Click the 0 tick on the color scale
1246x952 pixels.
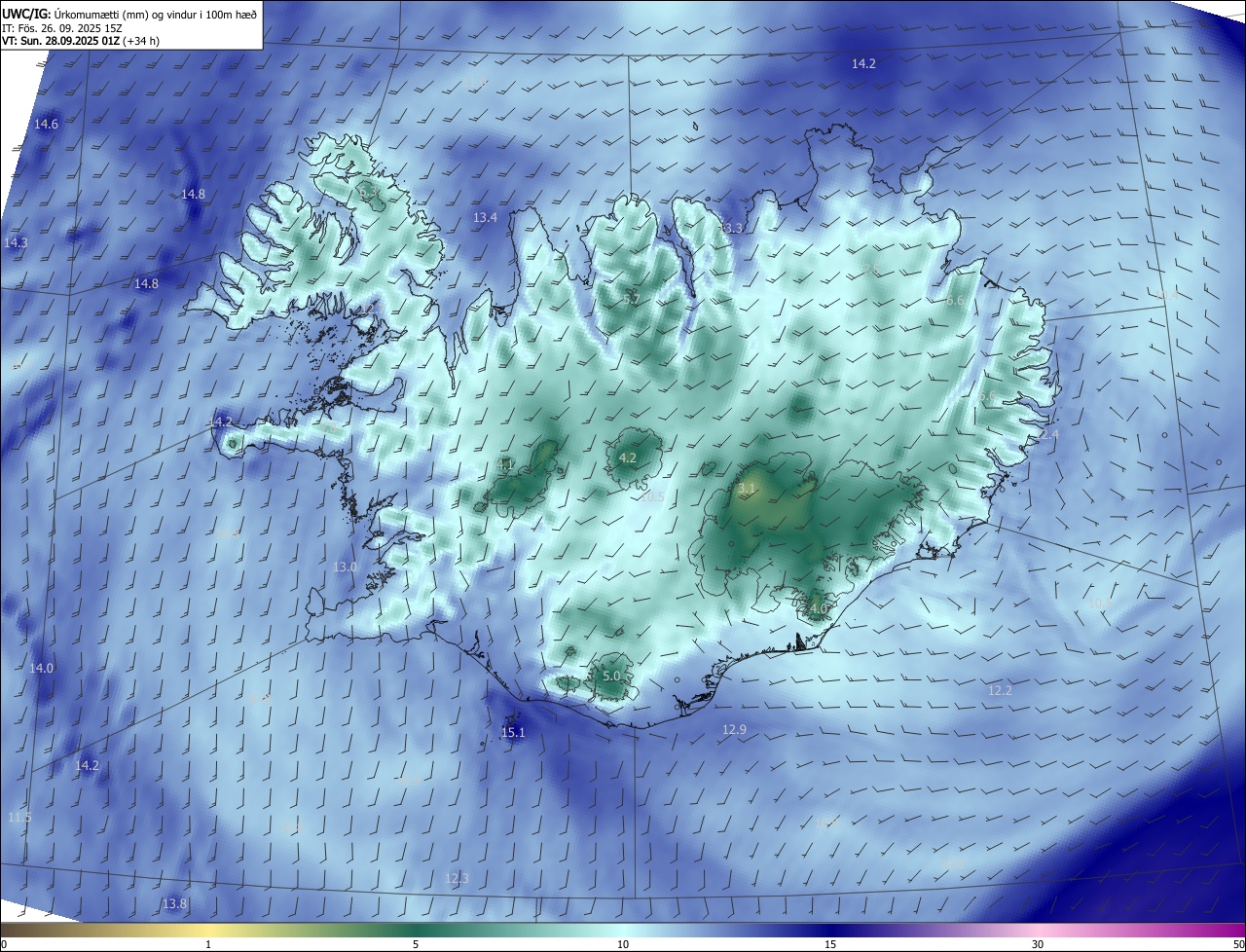coord(3,944)
